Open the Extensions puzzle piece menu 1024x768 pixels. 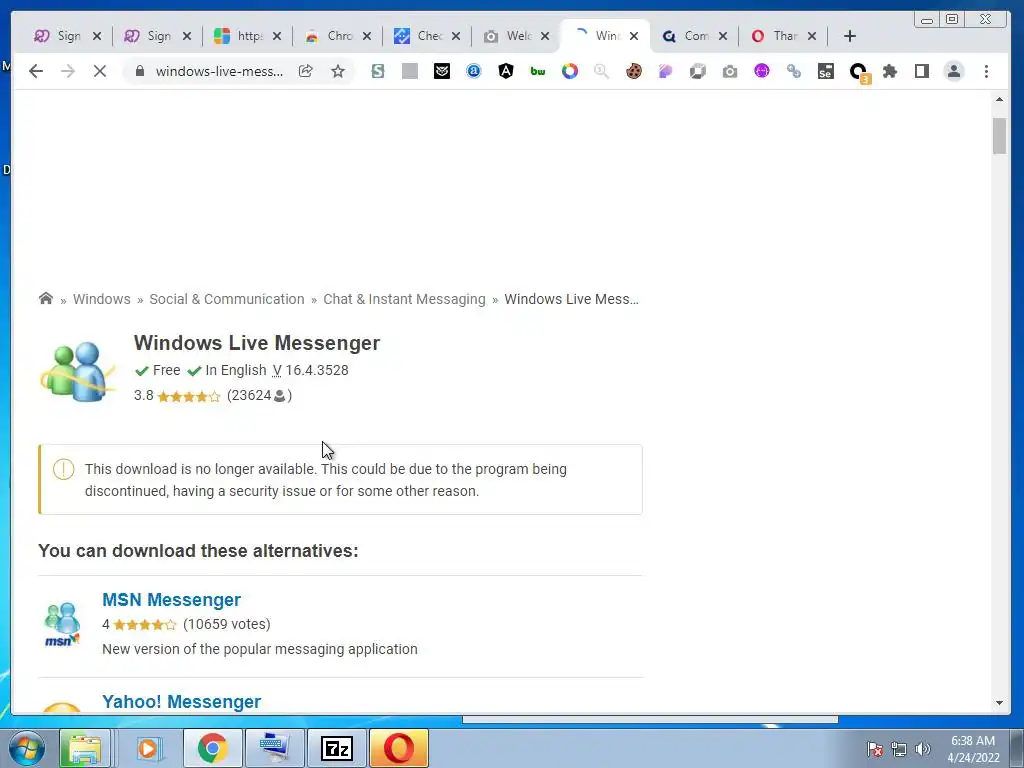coord(889,71)
